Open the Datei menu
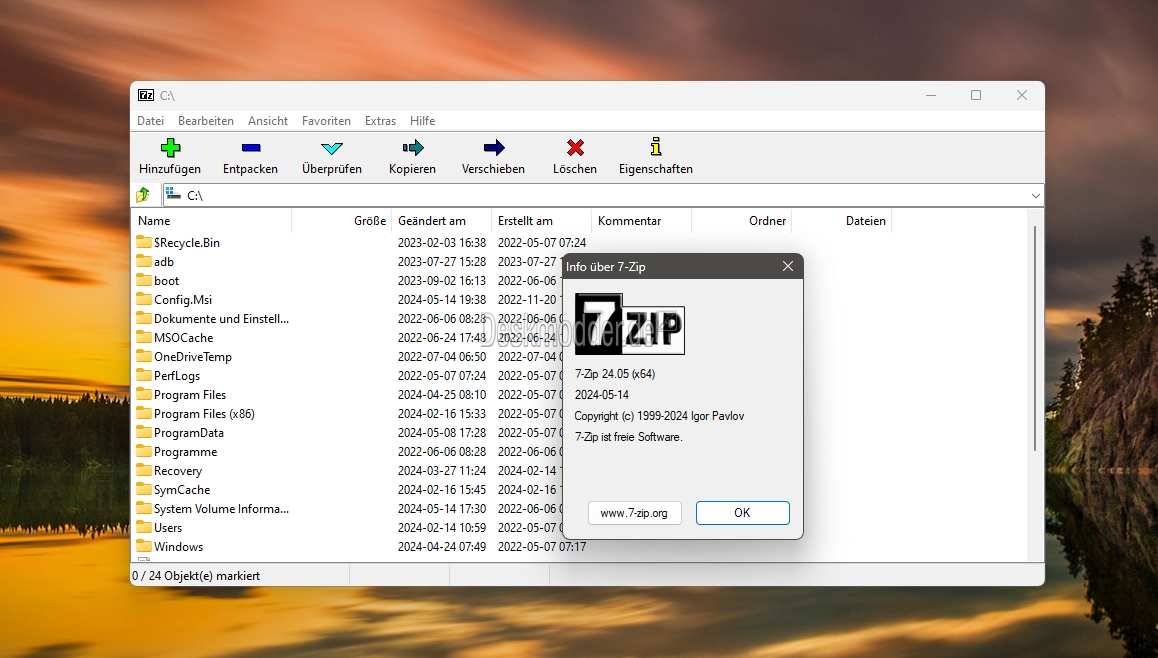Screen dimensions: 1158x658 tap(151, 120)
